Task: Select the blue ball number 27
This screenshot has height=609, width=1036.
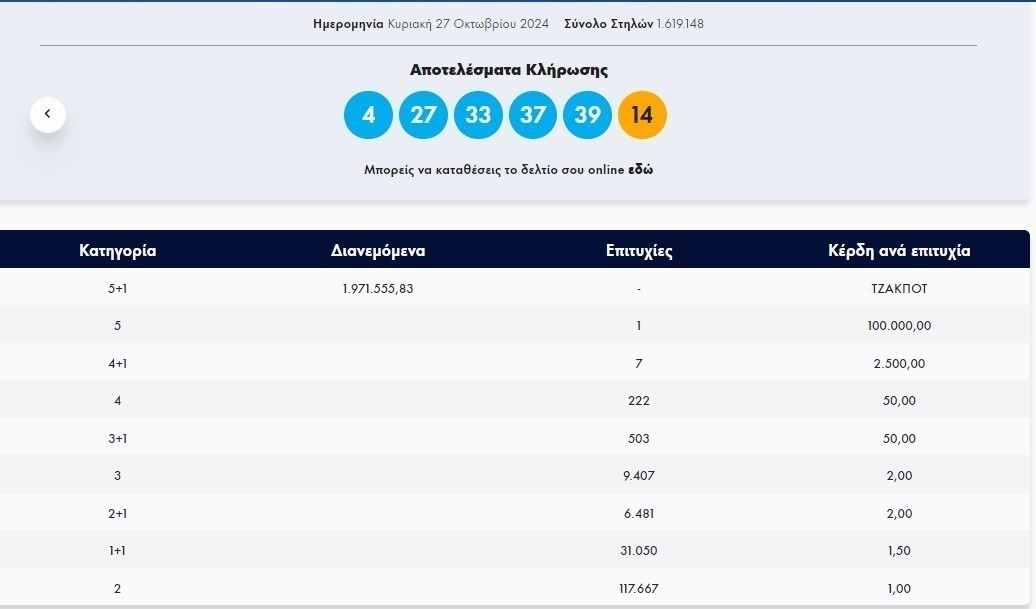Action: point(423,115)
